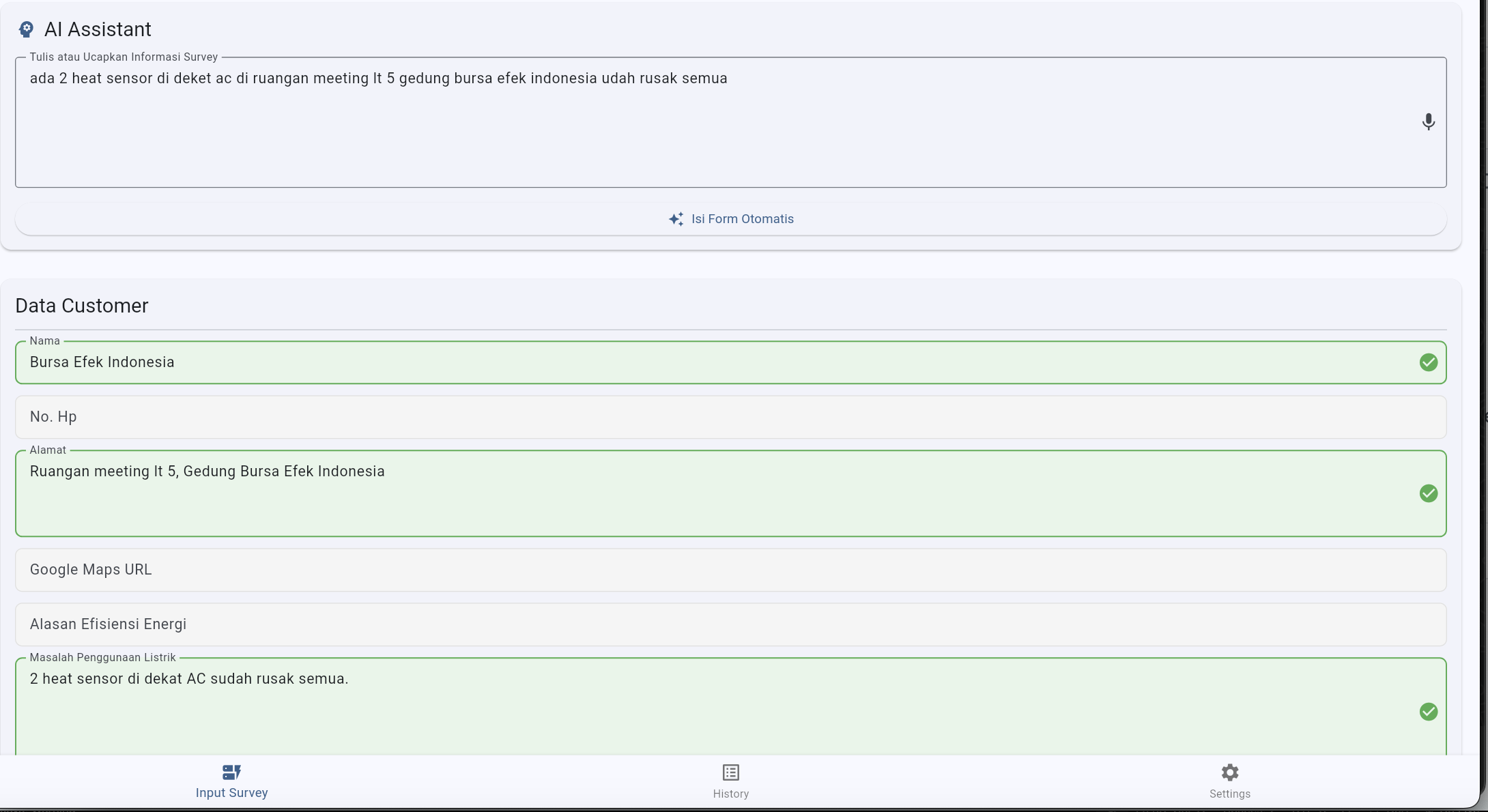Image resolution: width=1488 pixels, height=812 pixels.
Task: Click the Google Maps URL field
Action: point(730,570)
